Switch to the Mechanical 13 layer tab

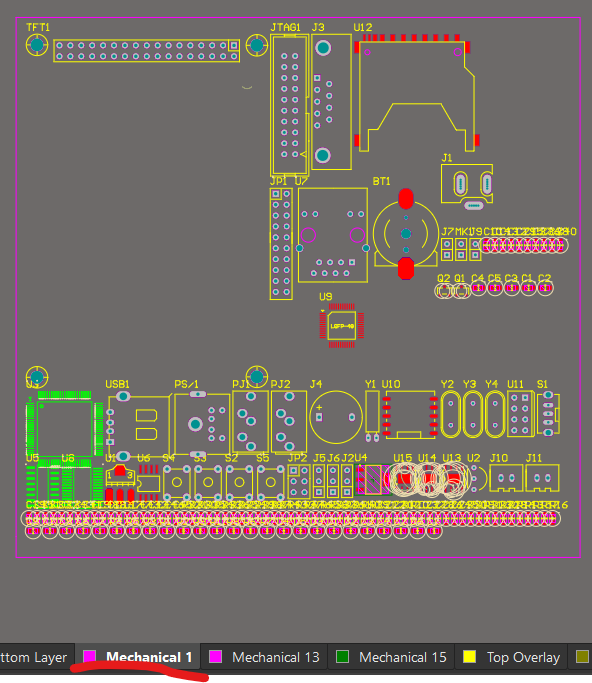pyautogui.click(x=264, y=656)
